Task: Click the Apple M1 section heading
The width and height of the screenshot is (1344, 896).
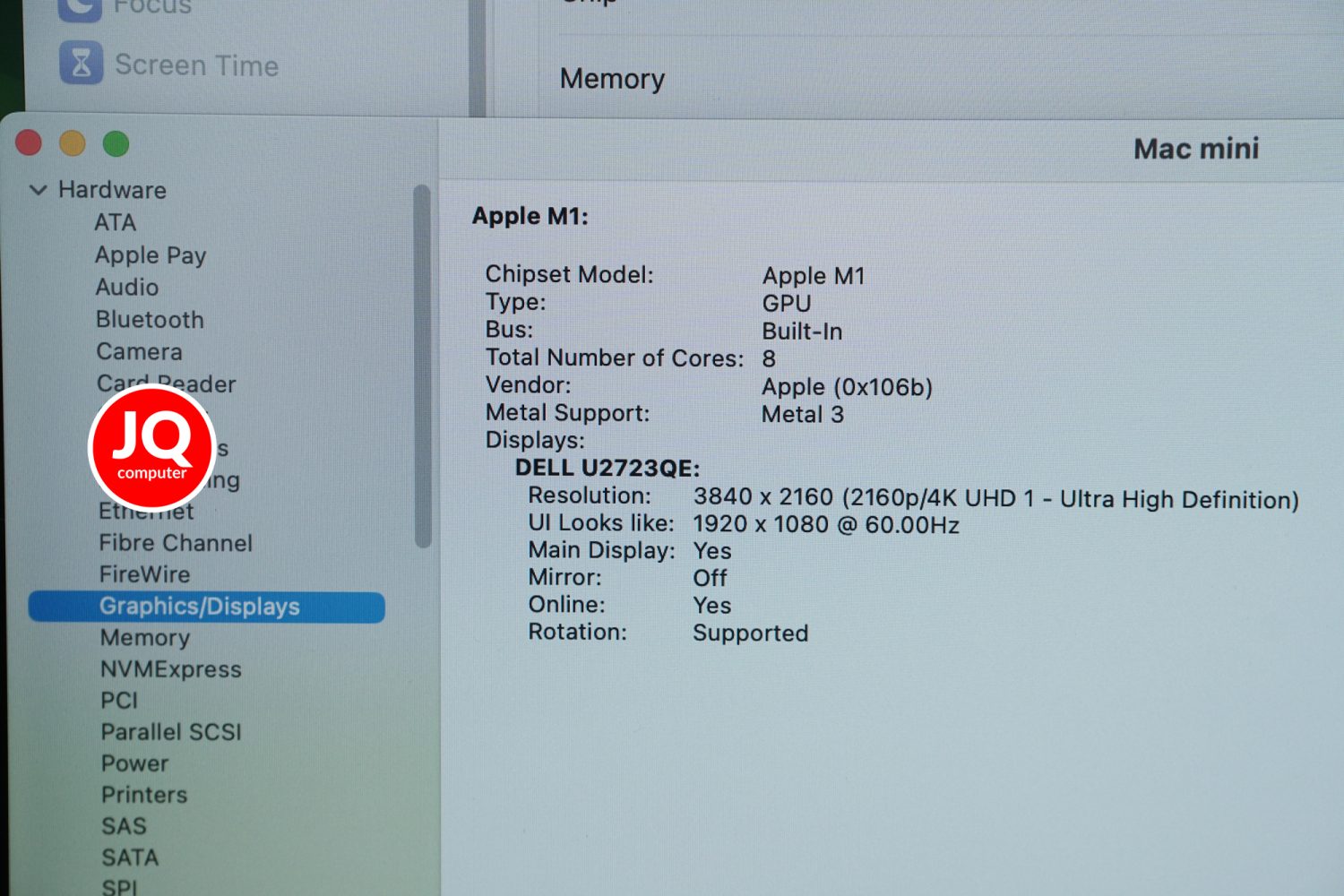Action: 530,216
